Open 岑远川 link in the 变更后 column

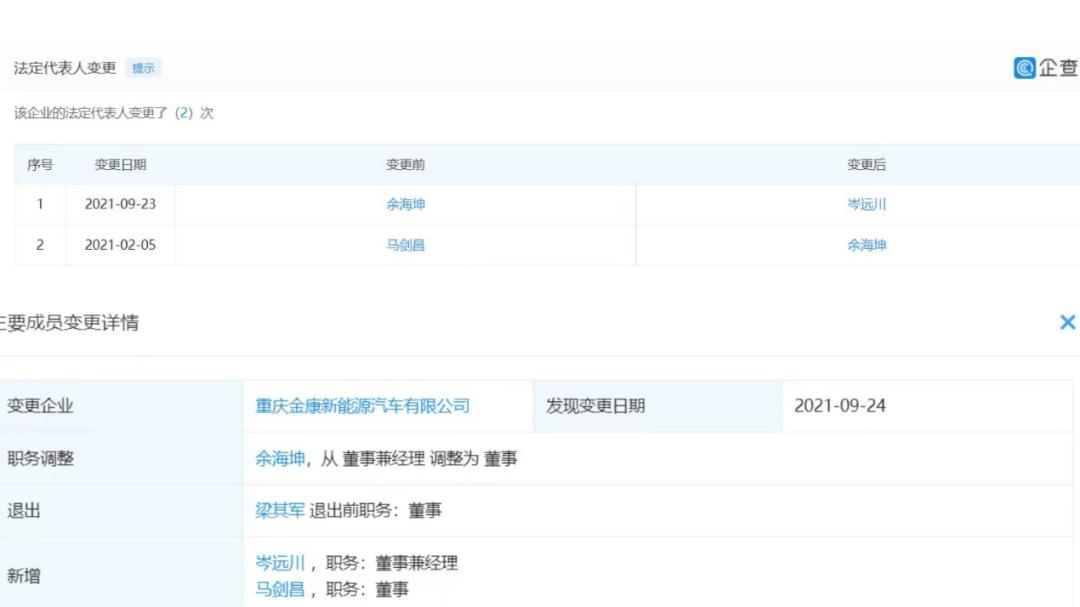(866, 204)
